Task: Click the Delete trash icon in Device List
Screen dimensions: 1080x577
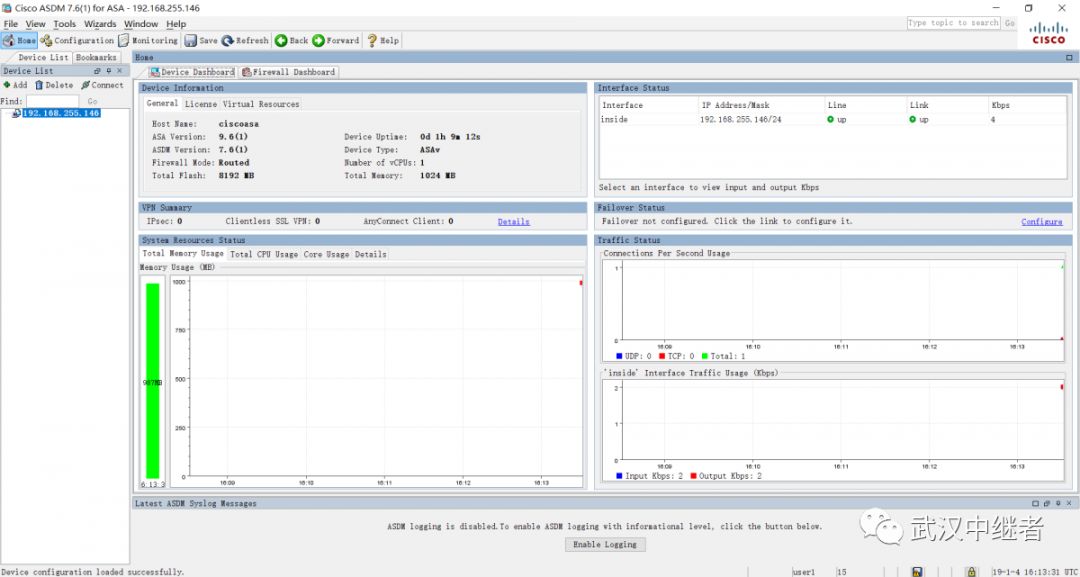Action: [39, 85]
